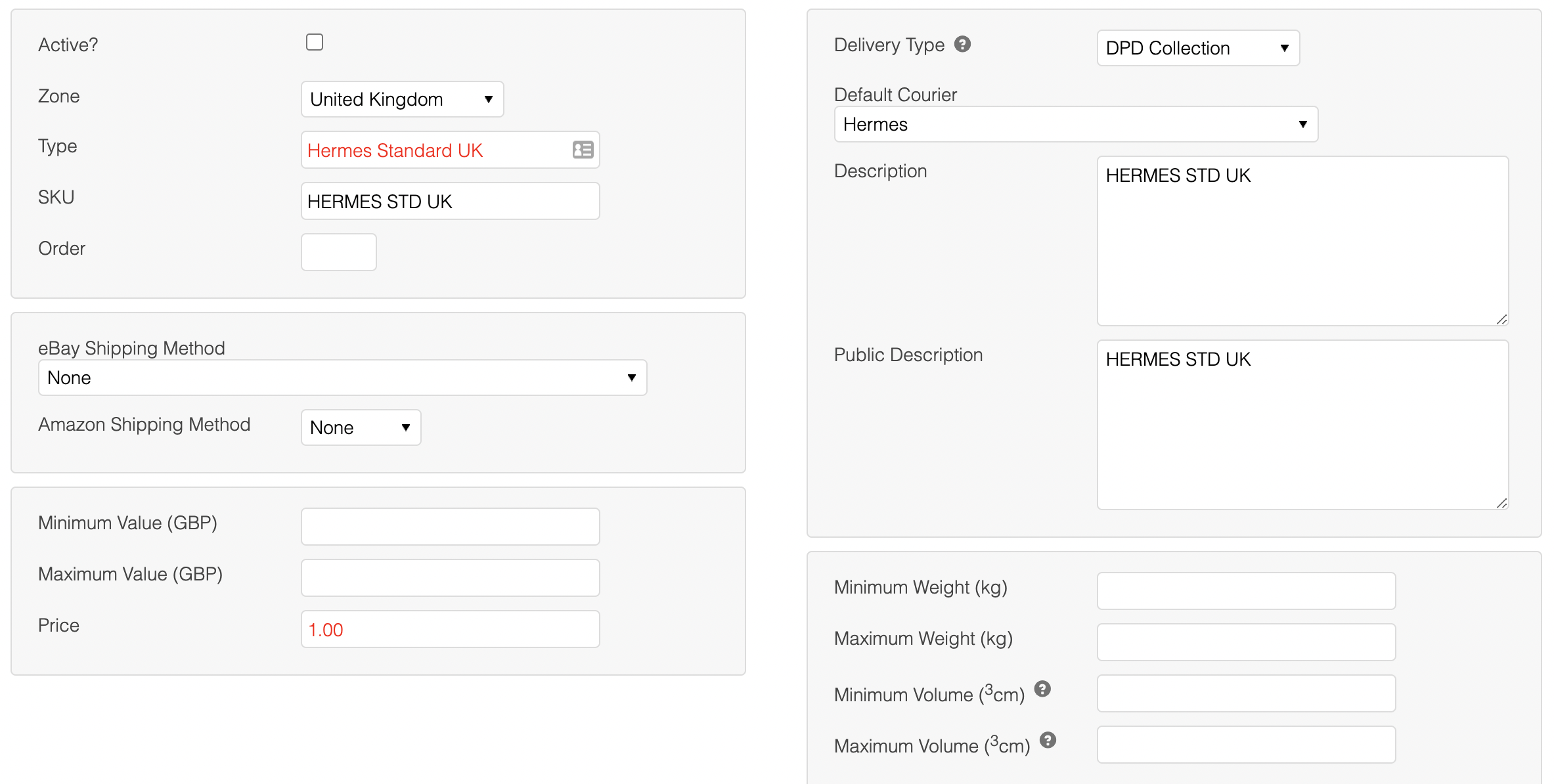
Task: Open the Zone dropdown
Action: [x=402, y=99]
